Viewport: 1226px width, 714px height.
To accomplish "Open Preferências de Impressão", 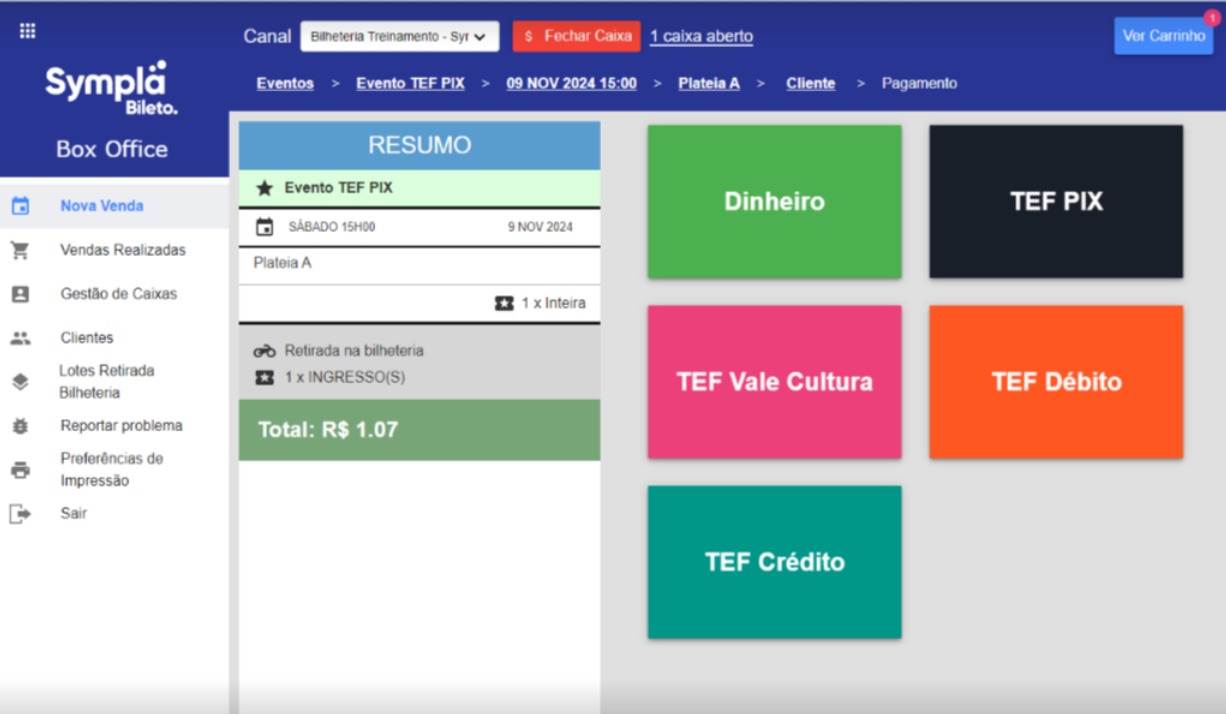I will (x=114, y=470).
